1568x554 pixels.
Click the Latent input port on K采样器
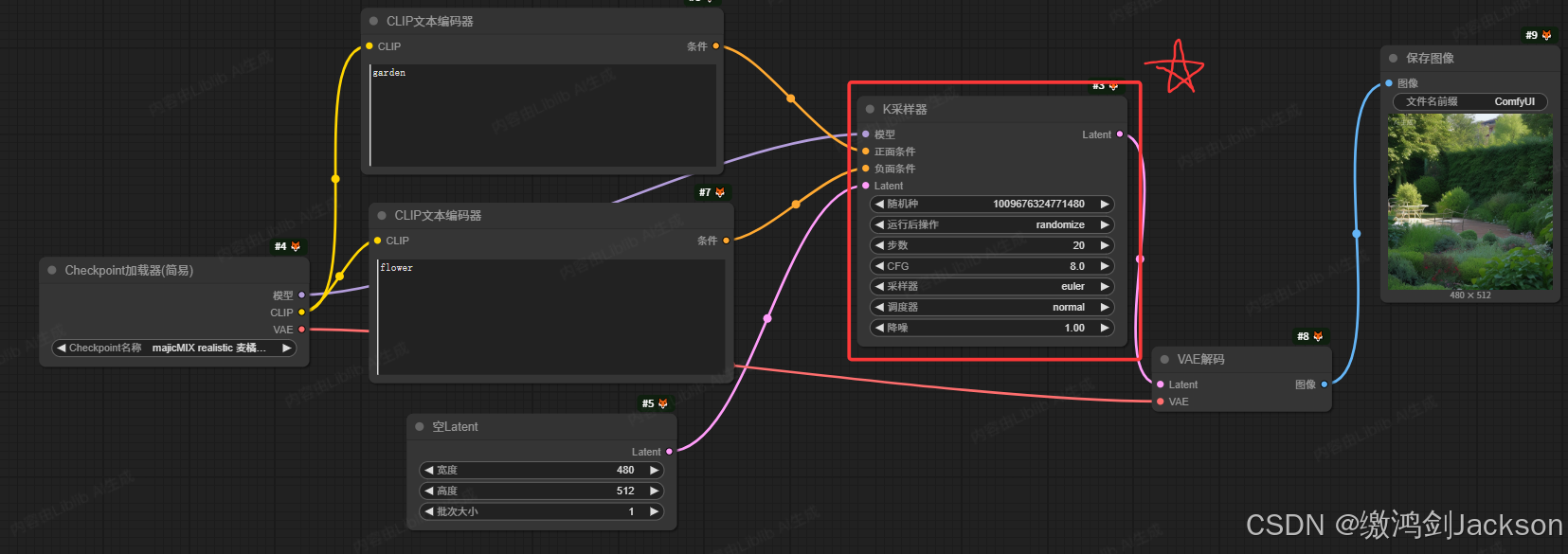866,185
